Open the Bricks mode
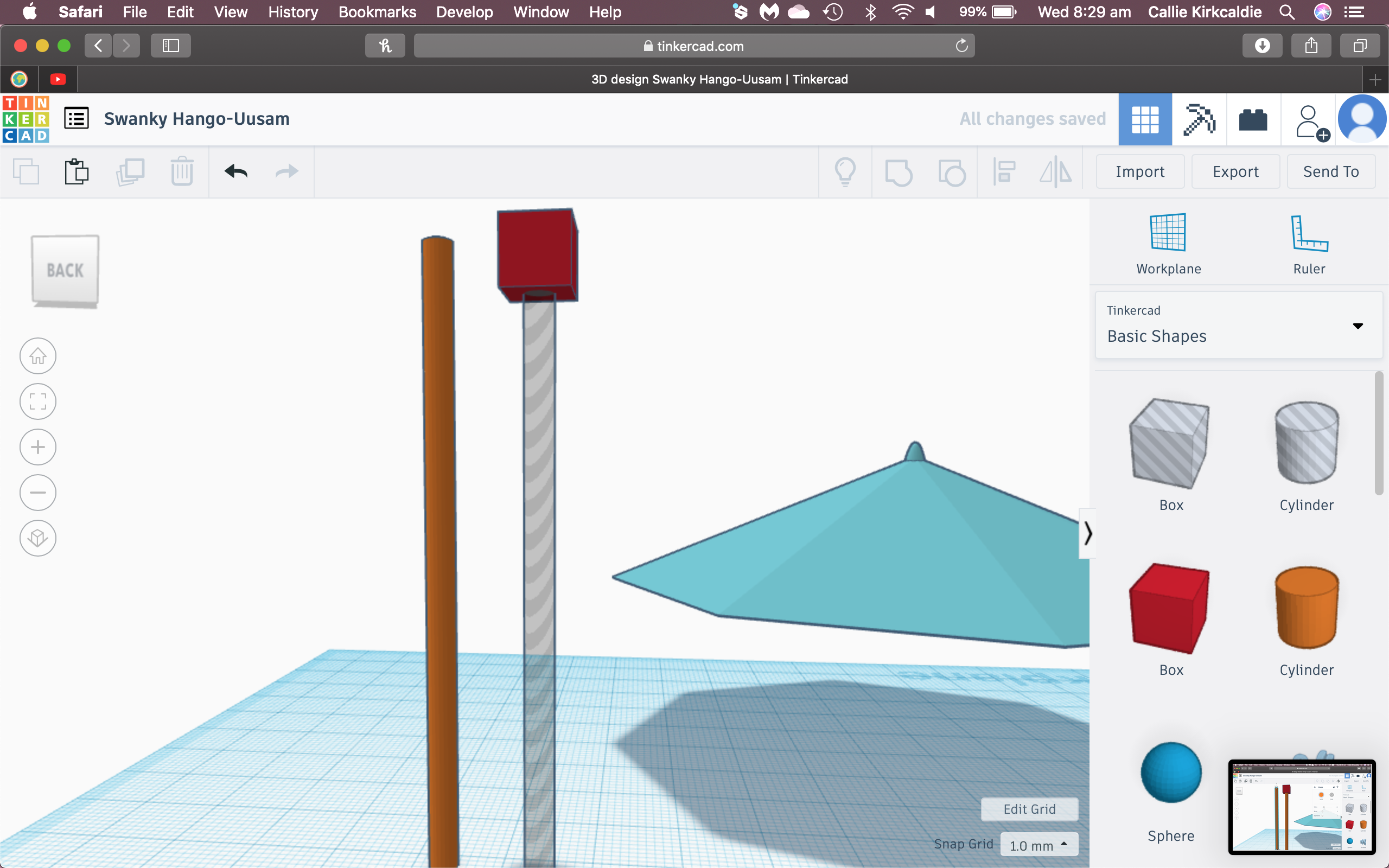This screenshot has width=1389, height=868. click(1253, 119)
